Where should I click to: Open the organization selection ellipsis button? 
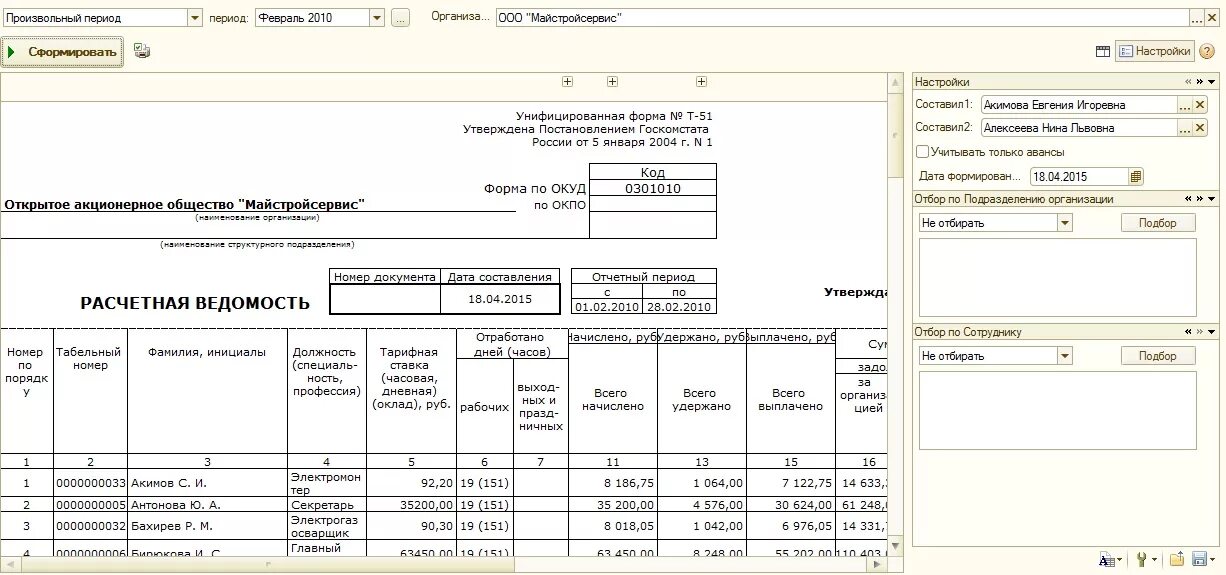pos(1196,18)
